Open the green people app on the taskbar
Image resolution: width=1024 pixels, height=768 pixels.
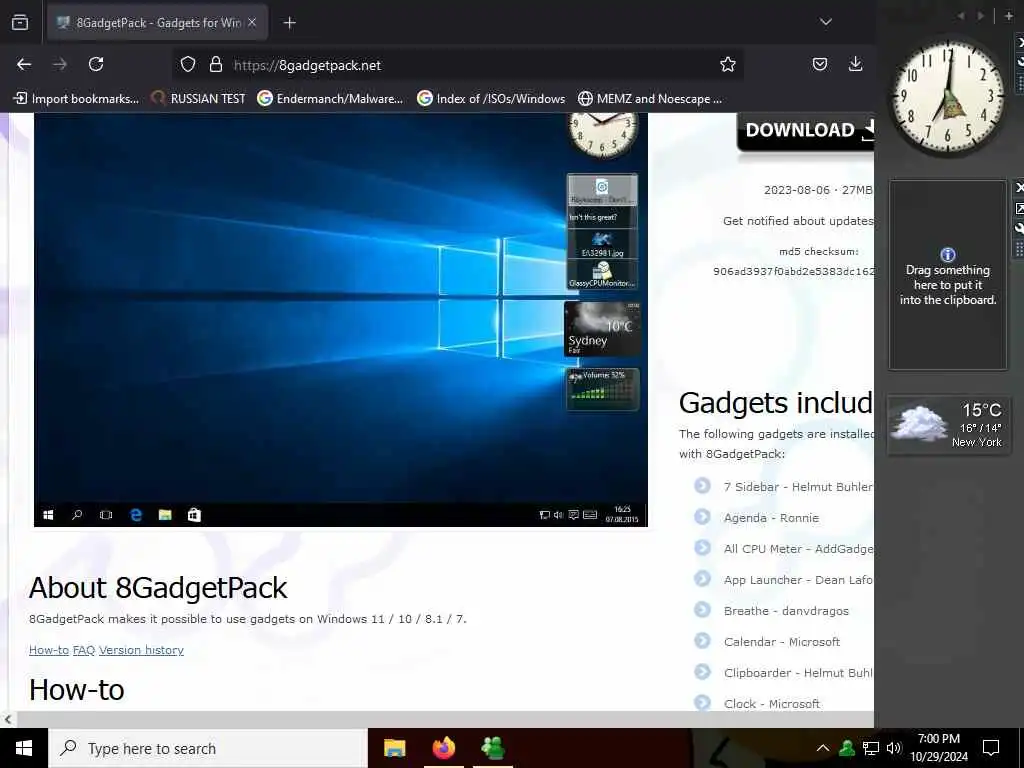point(492,748)
